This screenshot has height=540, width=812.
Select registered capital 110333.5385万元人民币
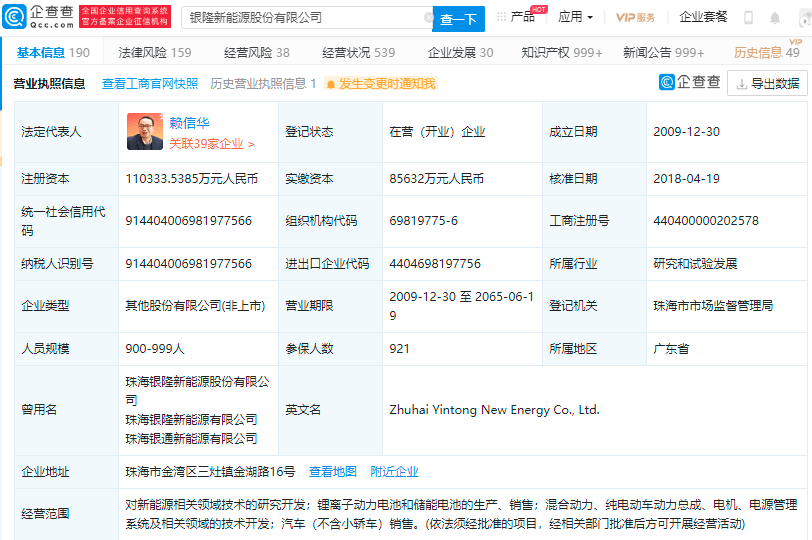(192, 179)
